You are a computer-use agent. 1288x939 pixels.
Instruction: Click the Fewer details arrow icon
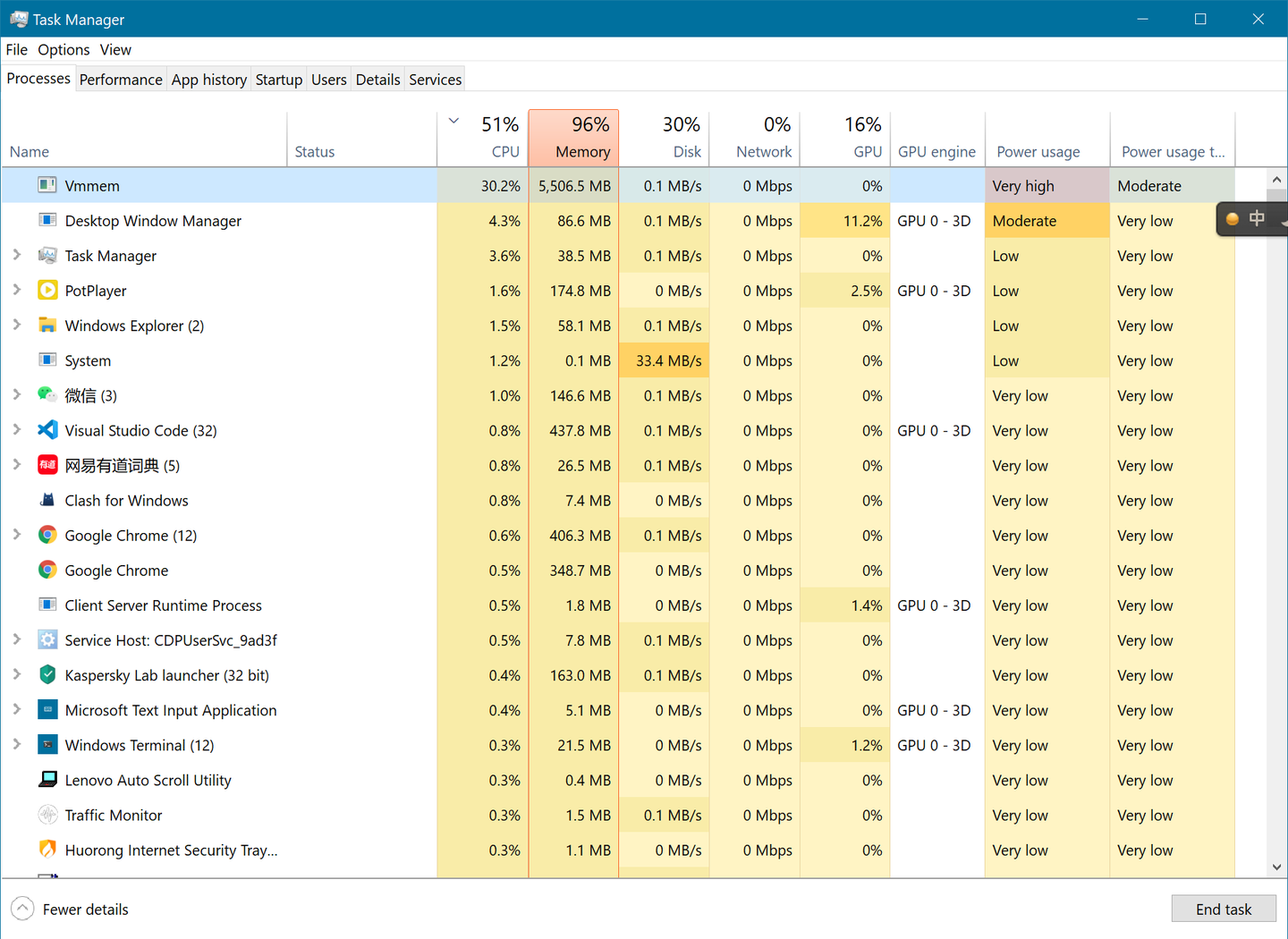pyautogui.click(x=22, y=909)
